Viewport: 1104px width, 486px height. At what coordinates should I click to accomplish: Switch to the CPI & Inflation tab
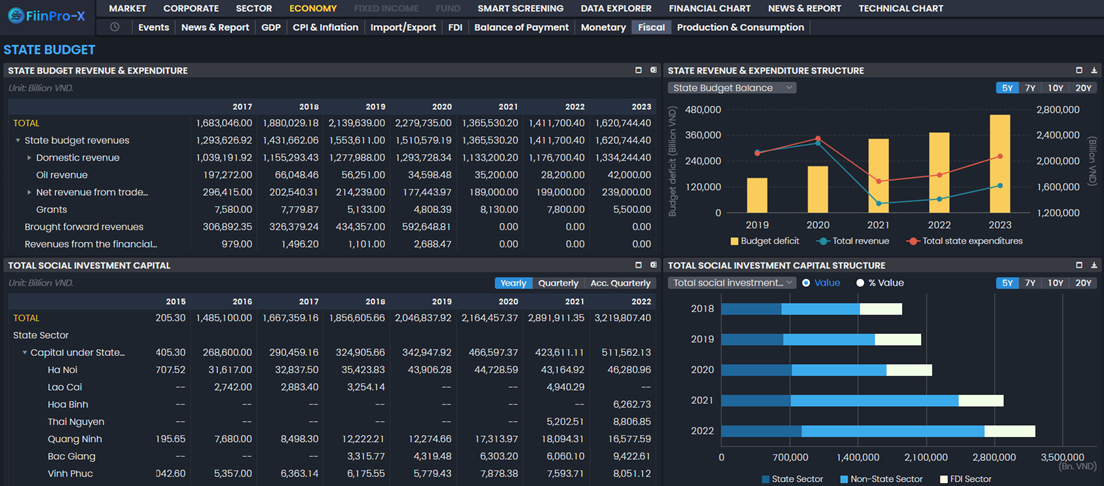coord(325,27)
